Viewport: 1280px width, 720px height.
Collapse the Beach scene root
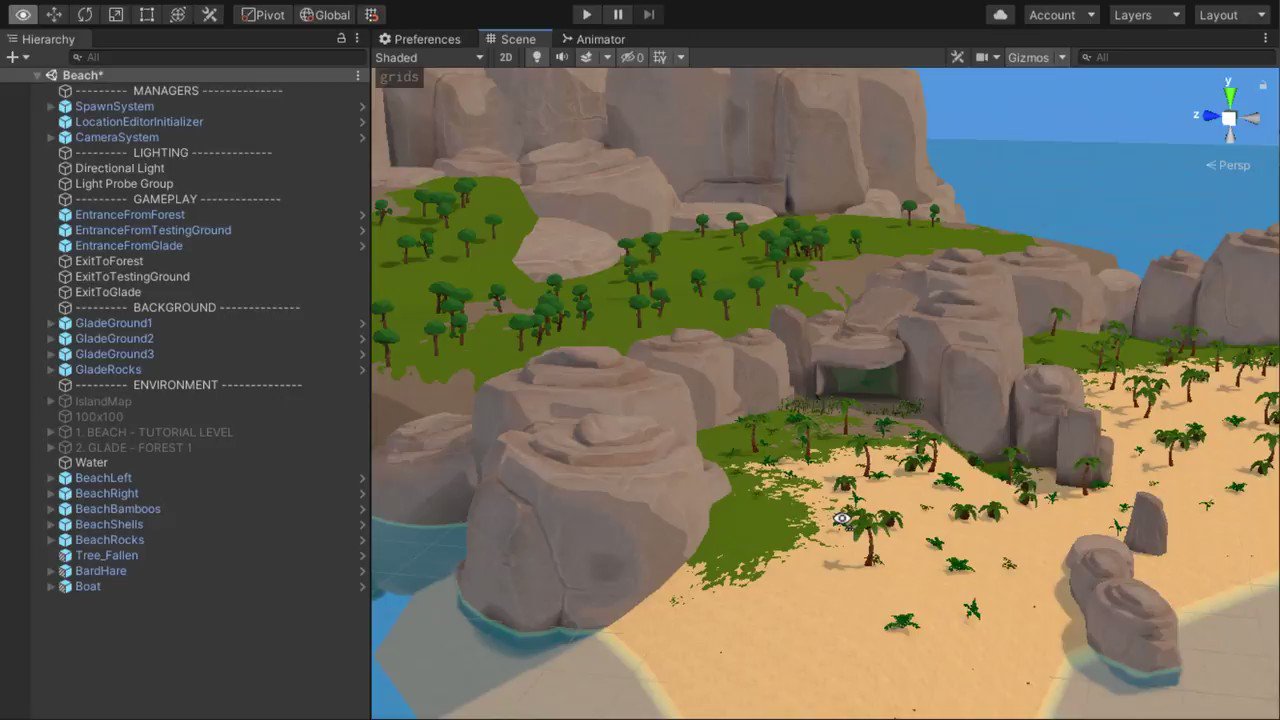pos(37,75)
